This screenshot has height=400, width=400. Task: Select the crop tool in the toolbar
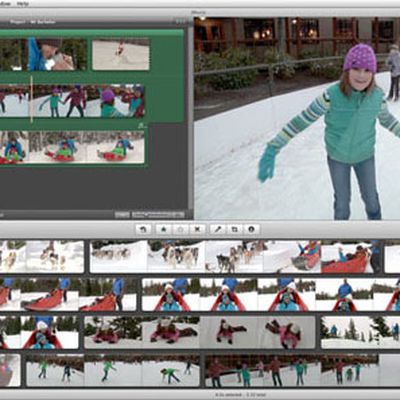(235, 229)
